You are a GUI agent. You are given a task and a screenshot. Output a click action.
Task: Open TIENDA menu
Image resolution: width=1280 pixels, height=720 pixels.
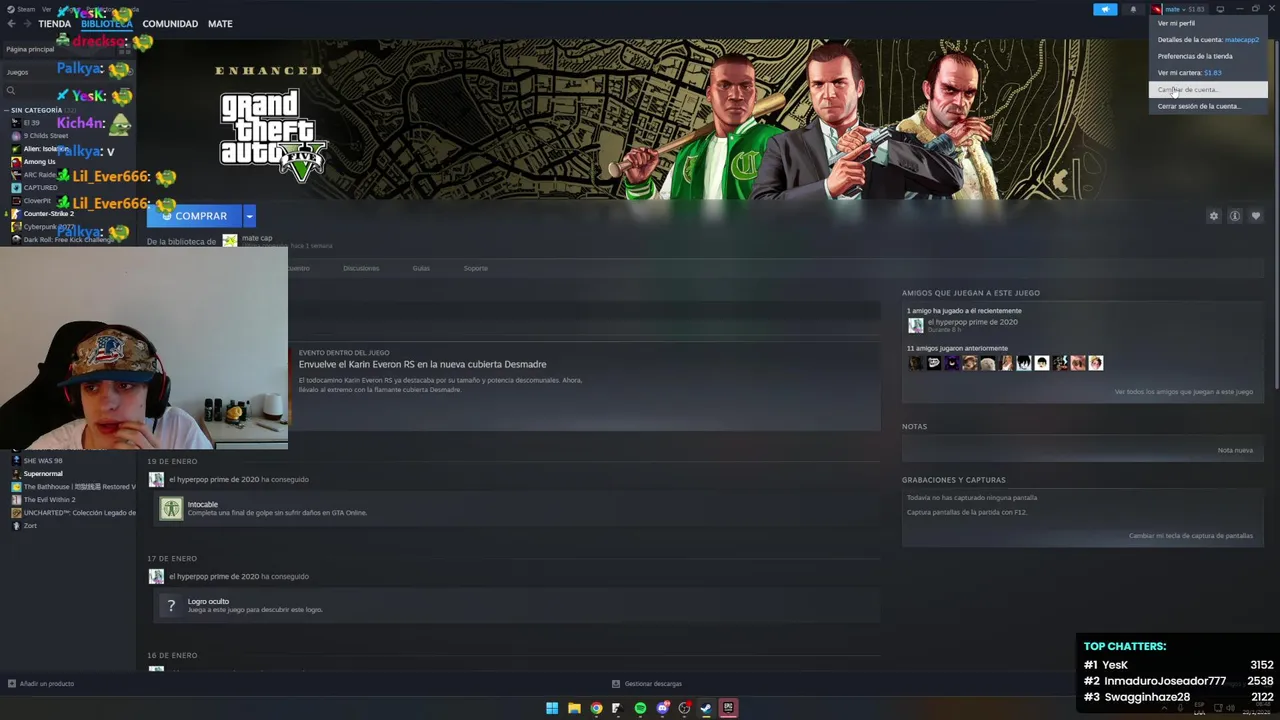[54, 24]
